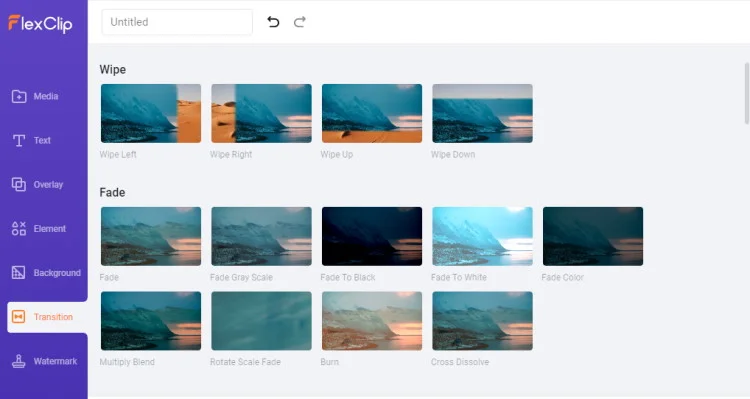Click the "Burn" caption text

tap(330, 362)
